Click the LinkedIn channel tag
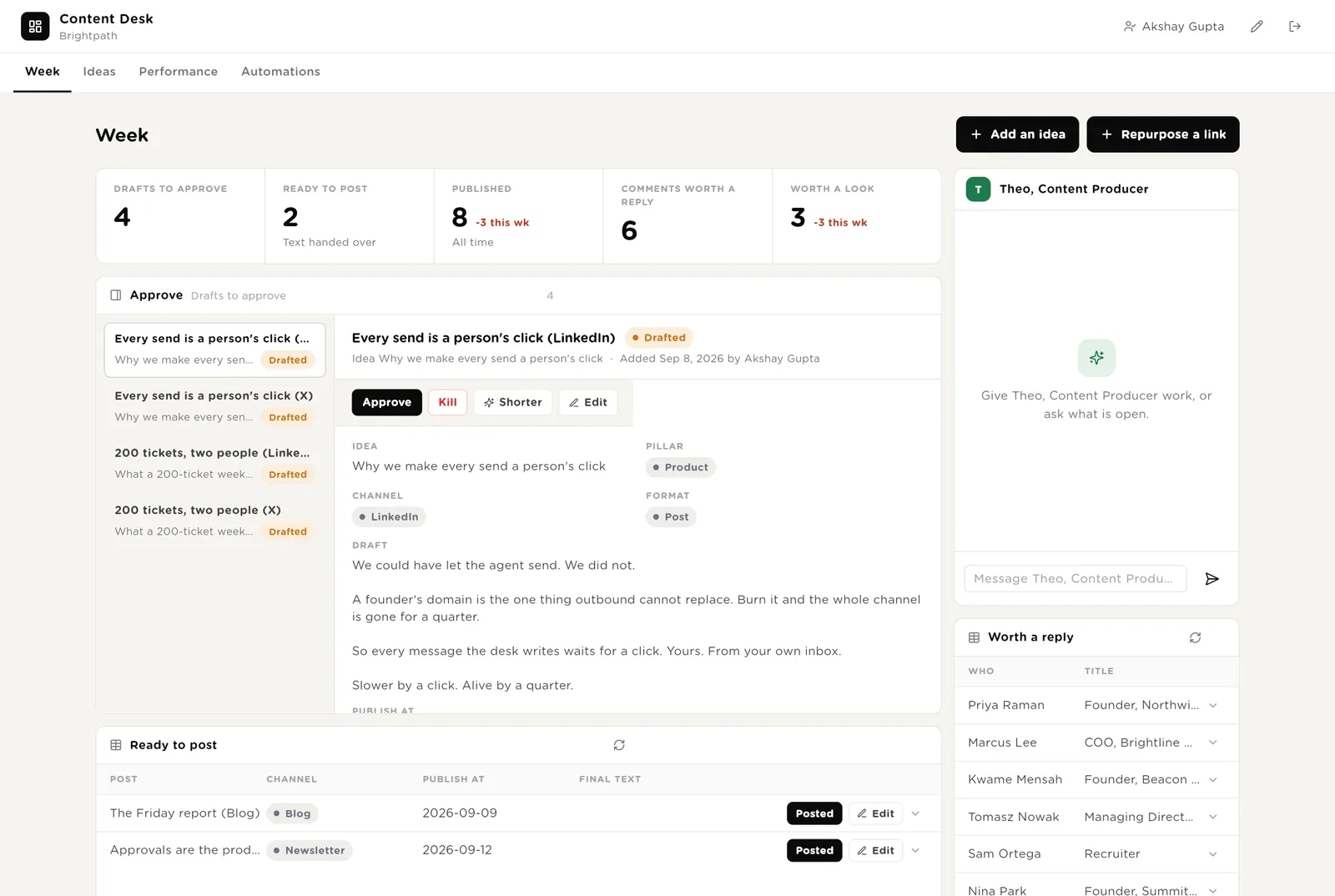 [x=389, y=517]
